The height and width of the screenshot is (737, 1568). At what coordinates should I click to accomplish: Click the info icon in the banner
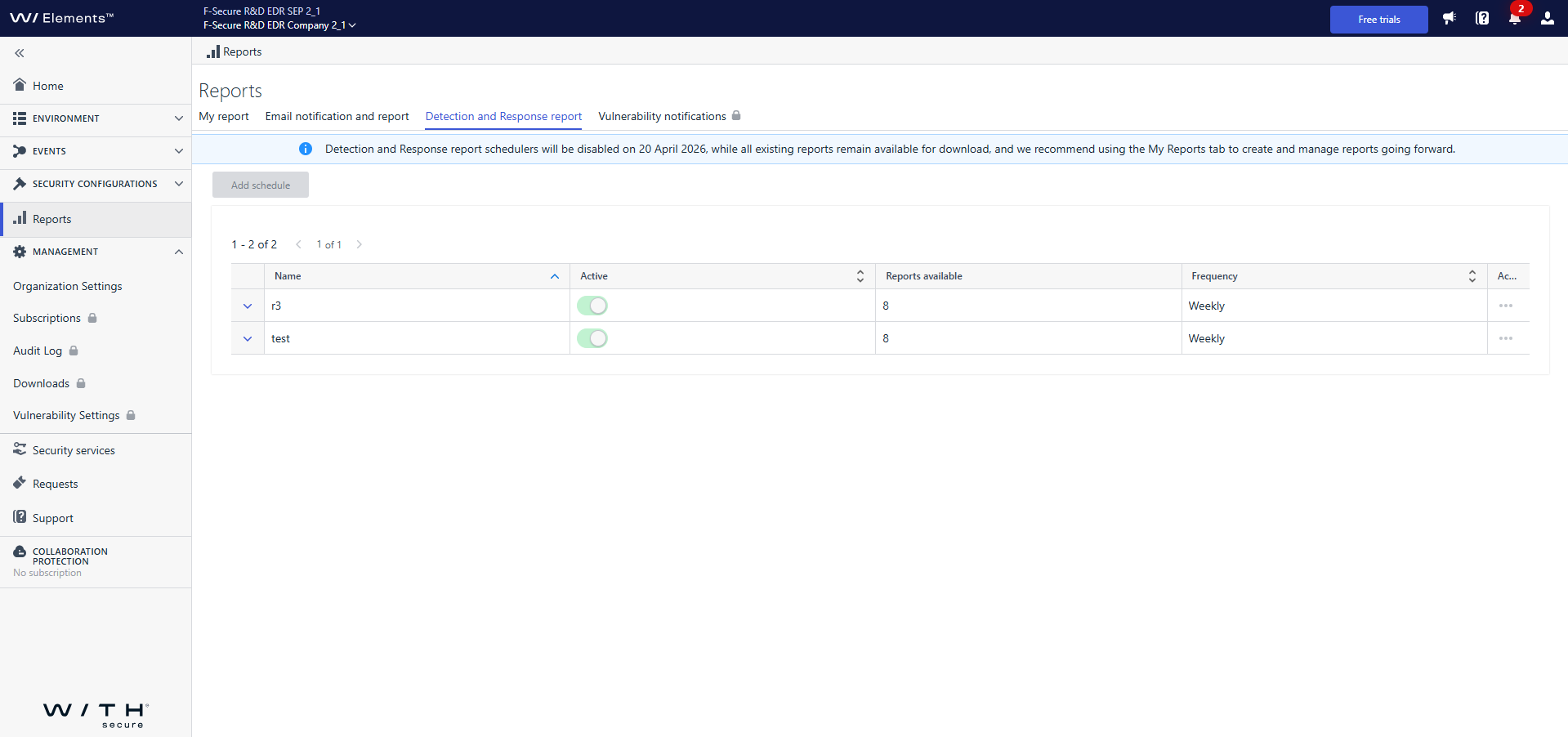click(x=306, y=149)
